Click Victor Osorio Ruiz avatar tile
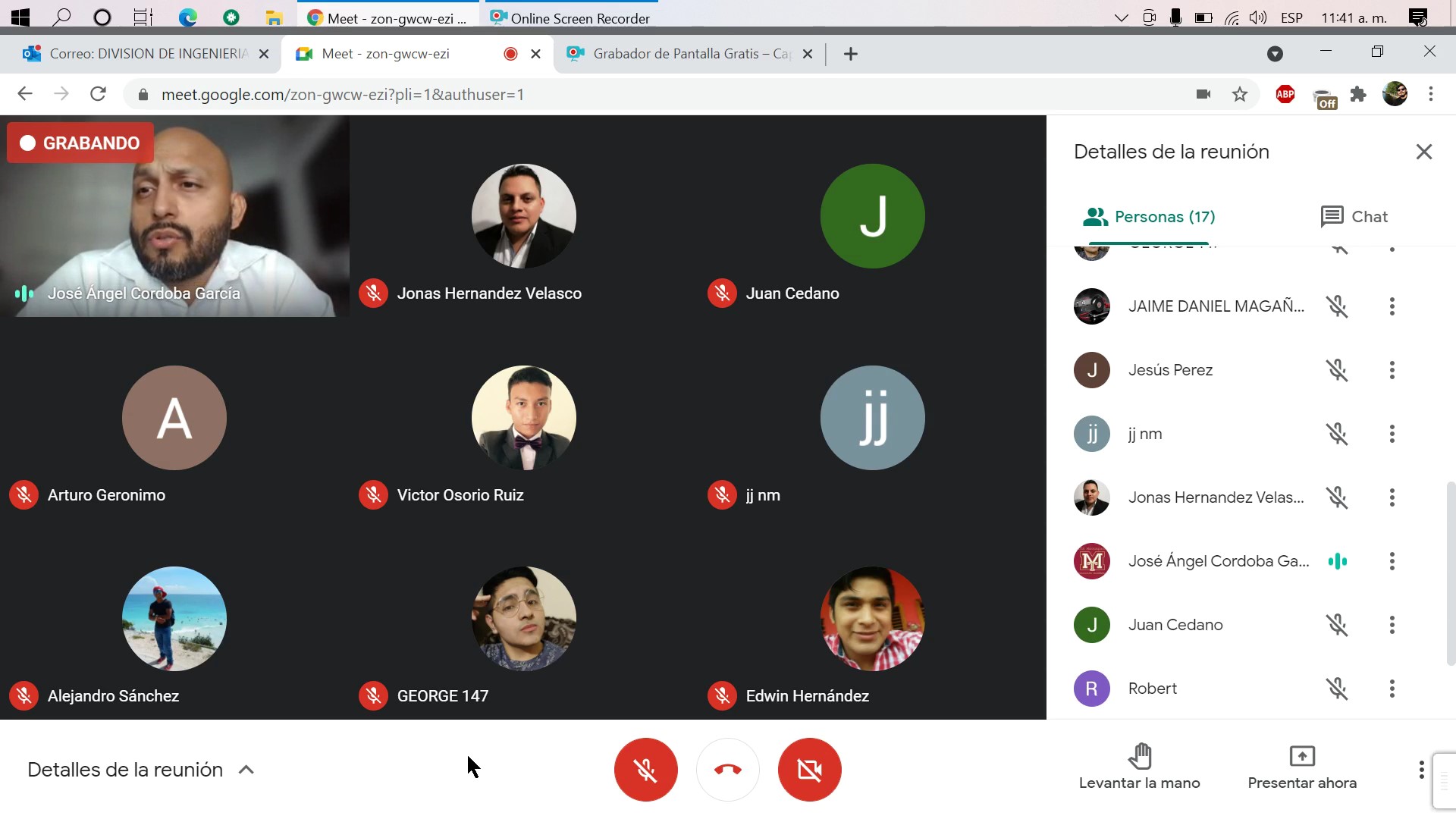The width and height of the screenshot is (1456, 819). click(523, 418)
